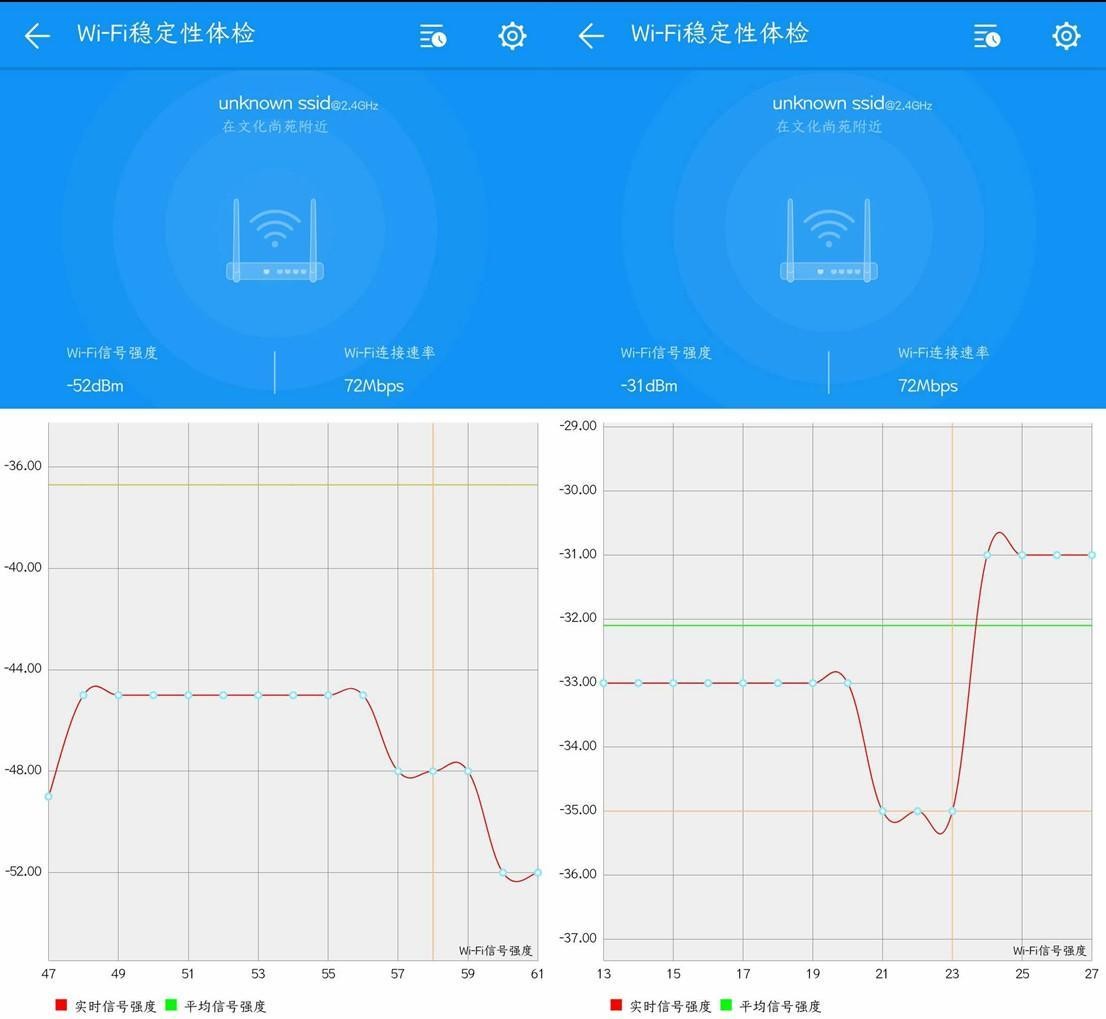Viewport: 1106px width, 1019px height.
Task: Click the -52dBm signal strength value
Action: [x=93, y=385]
